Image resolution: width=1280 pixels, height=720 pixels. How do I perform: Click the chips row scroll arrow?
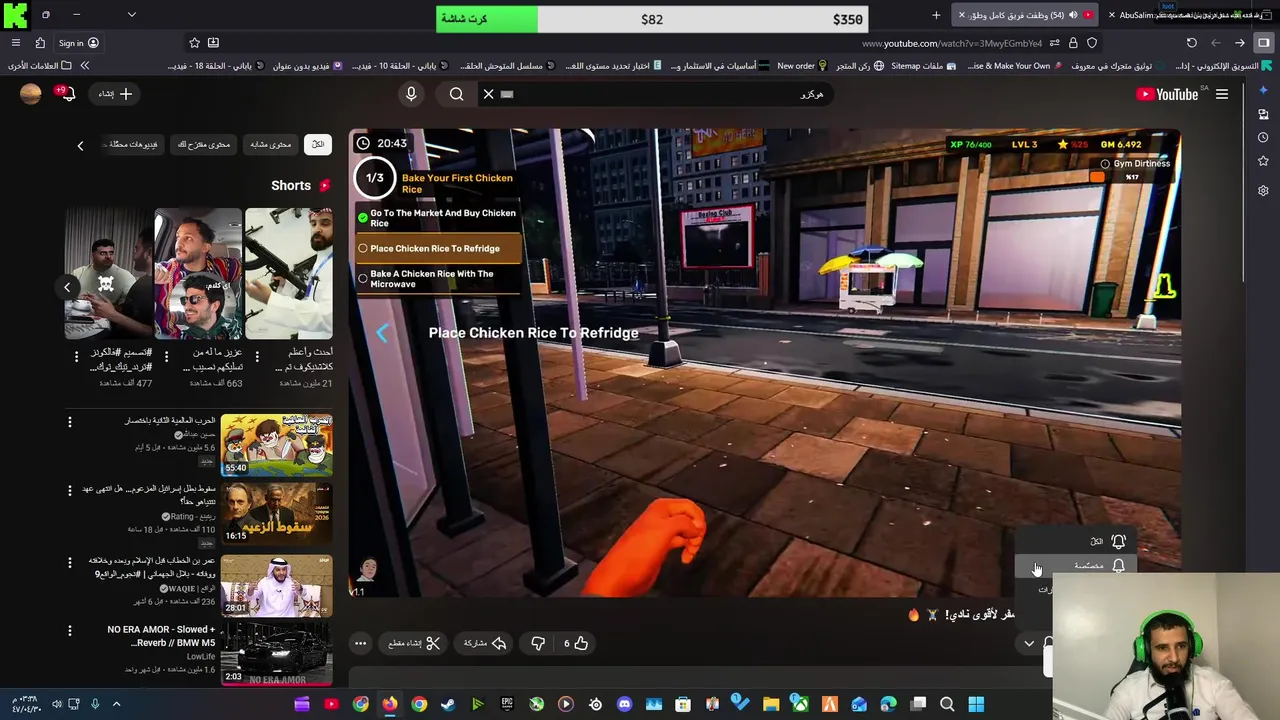tap(80, 146)
